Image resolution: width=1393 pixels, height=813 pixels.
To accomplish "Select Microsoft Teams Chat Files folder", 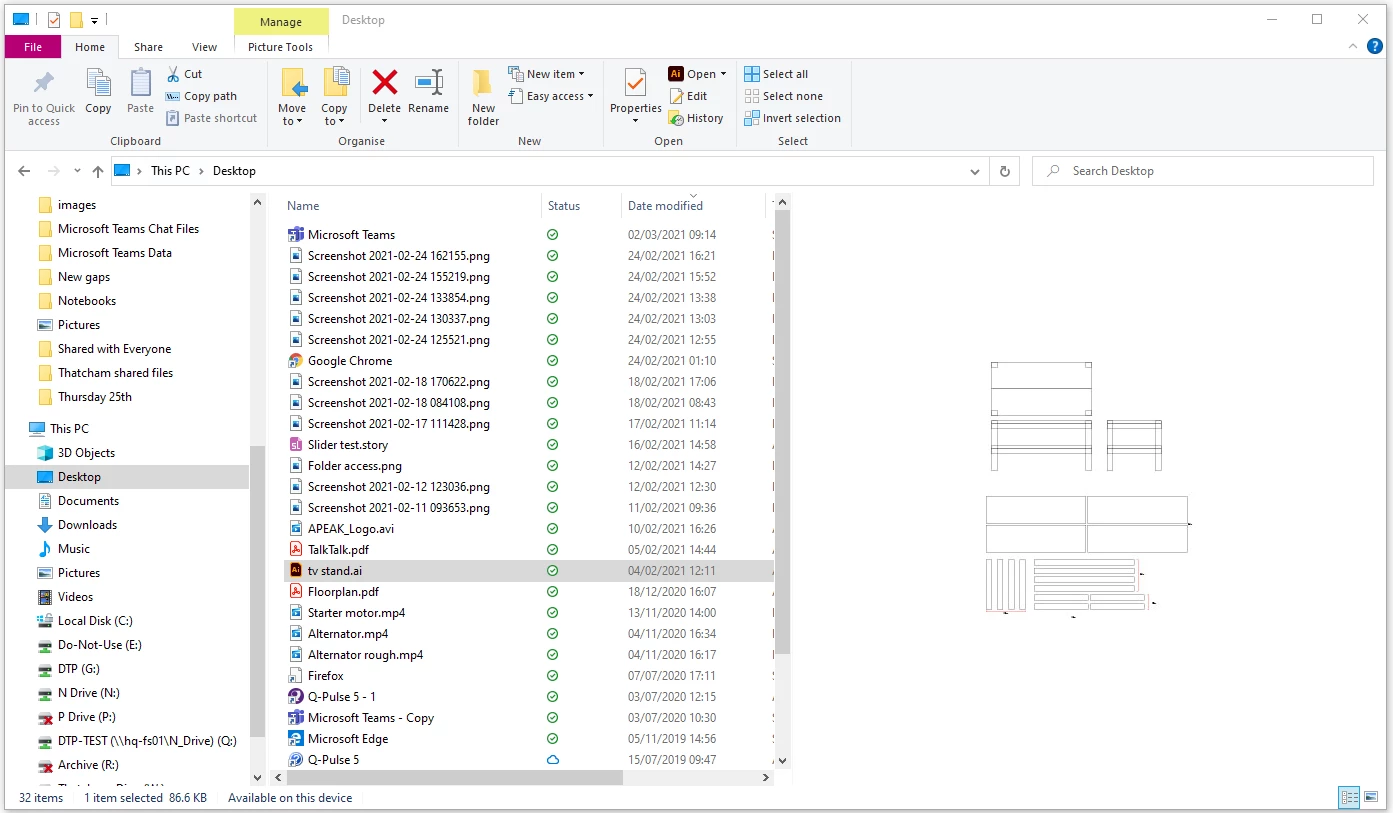I will coord(128,229).
